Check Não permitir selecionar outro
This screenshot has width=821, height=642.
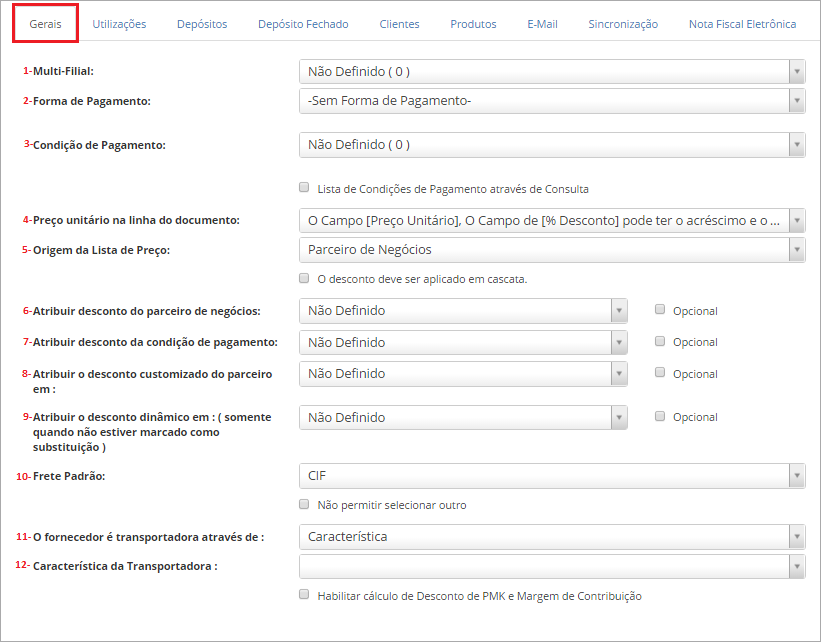point(304,504)
